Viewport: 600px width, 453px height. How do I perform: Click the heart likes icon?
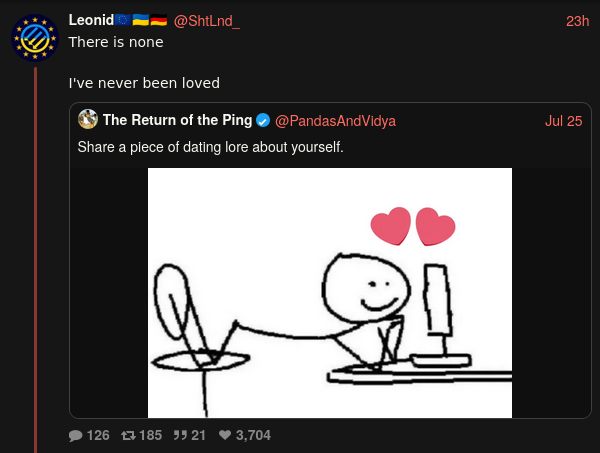click(225, 435)
